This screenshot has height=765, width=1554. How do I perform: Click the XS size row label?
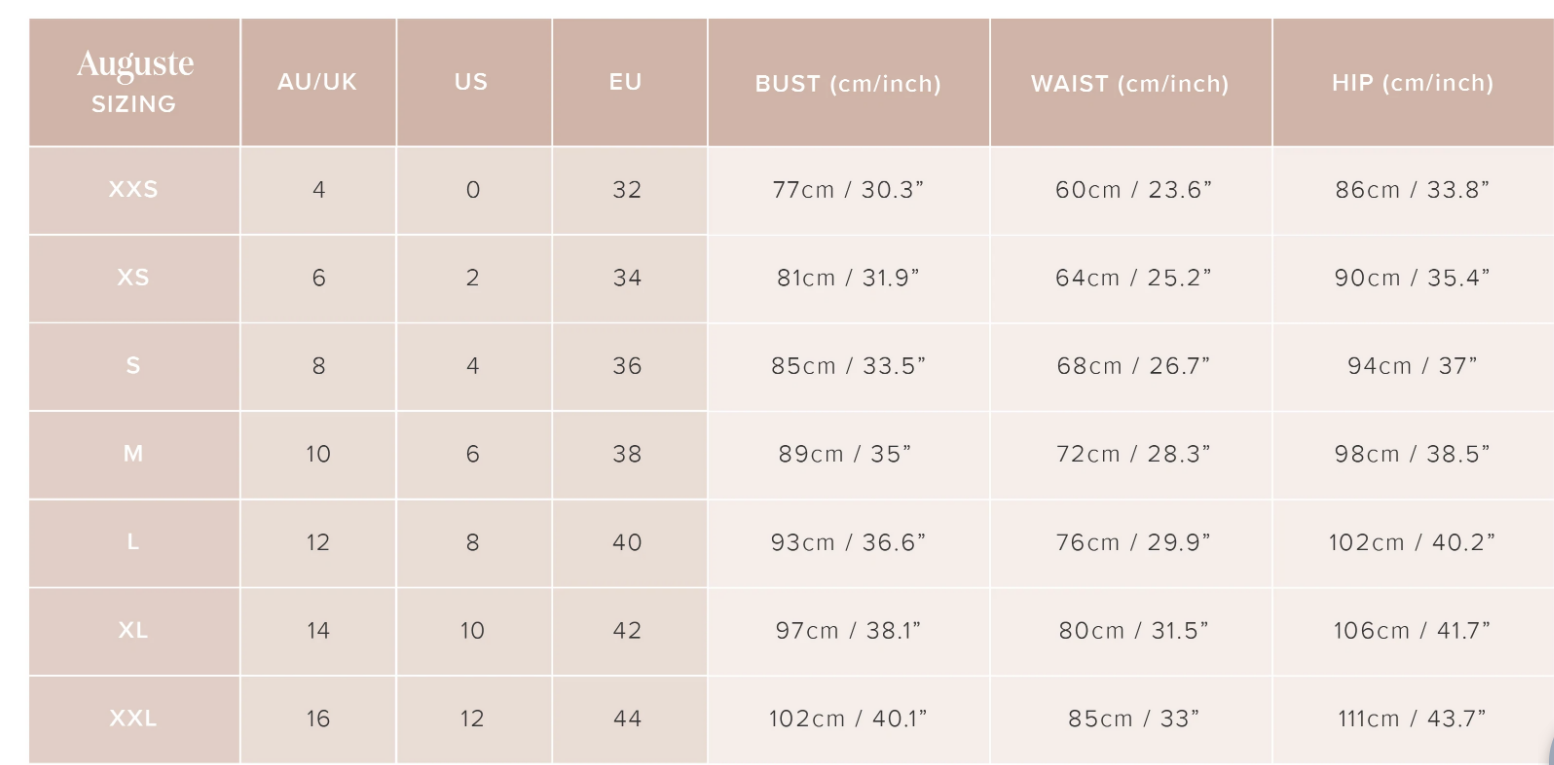134,278
